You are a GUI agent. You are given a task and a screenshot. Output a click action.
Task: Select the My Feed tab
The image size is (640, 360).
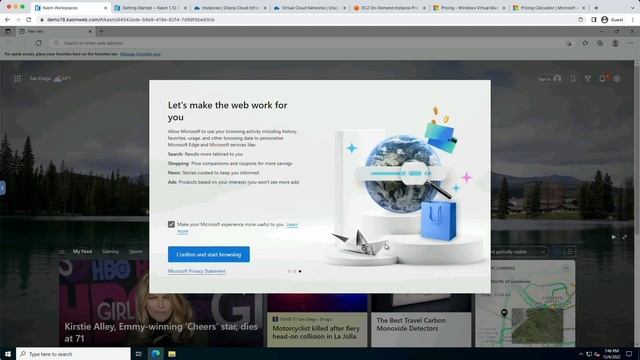82,251
